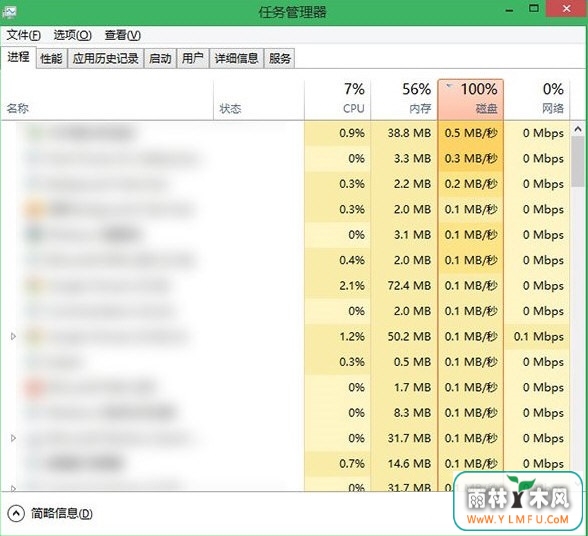Switch to the 应用历史记录 tab

point(106,58)
